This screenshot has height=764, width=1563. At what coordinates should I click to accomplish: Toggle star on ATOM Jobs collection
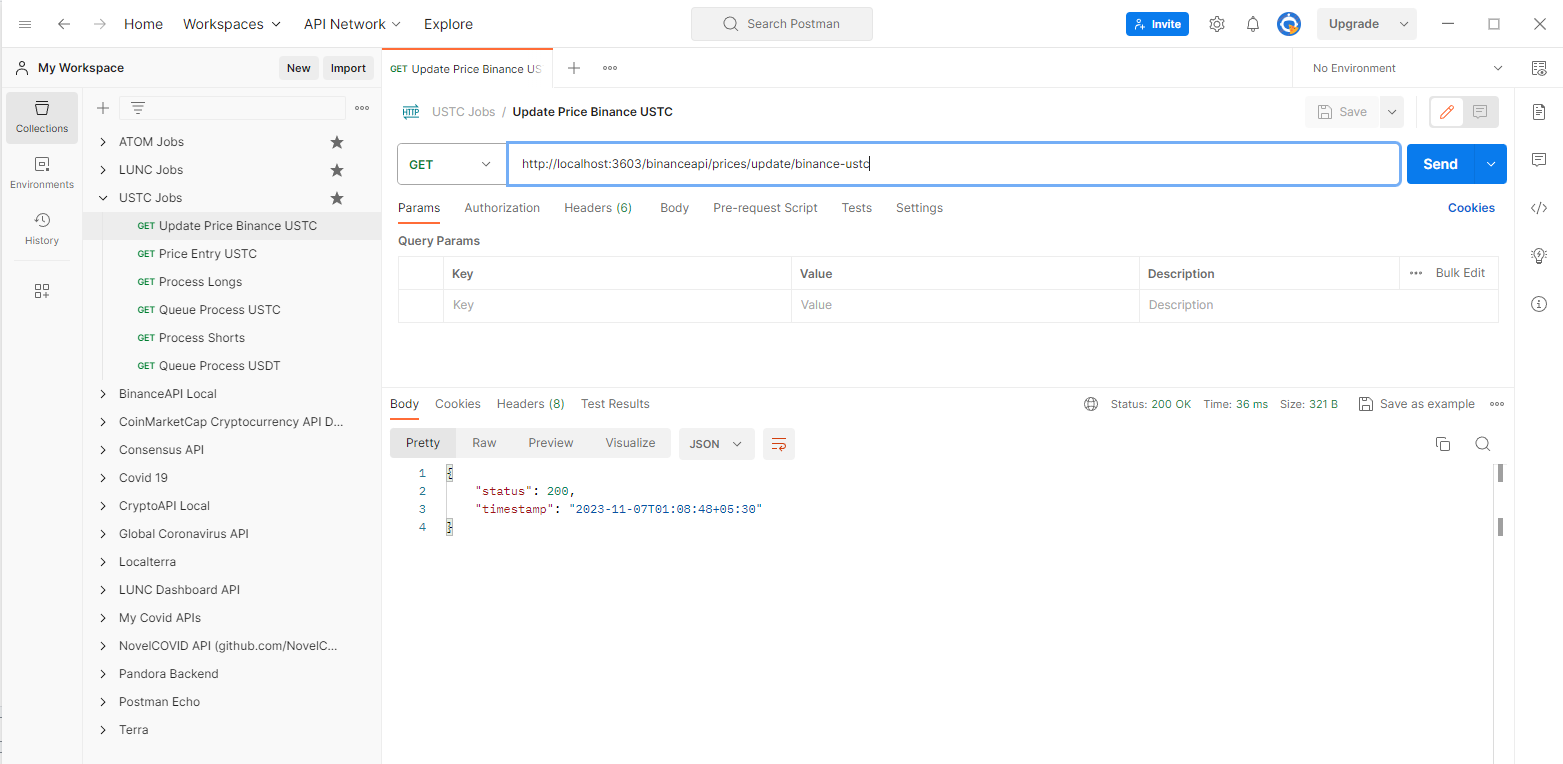point(337,142)
